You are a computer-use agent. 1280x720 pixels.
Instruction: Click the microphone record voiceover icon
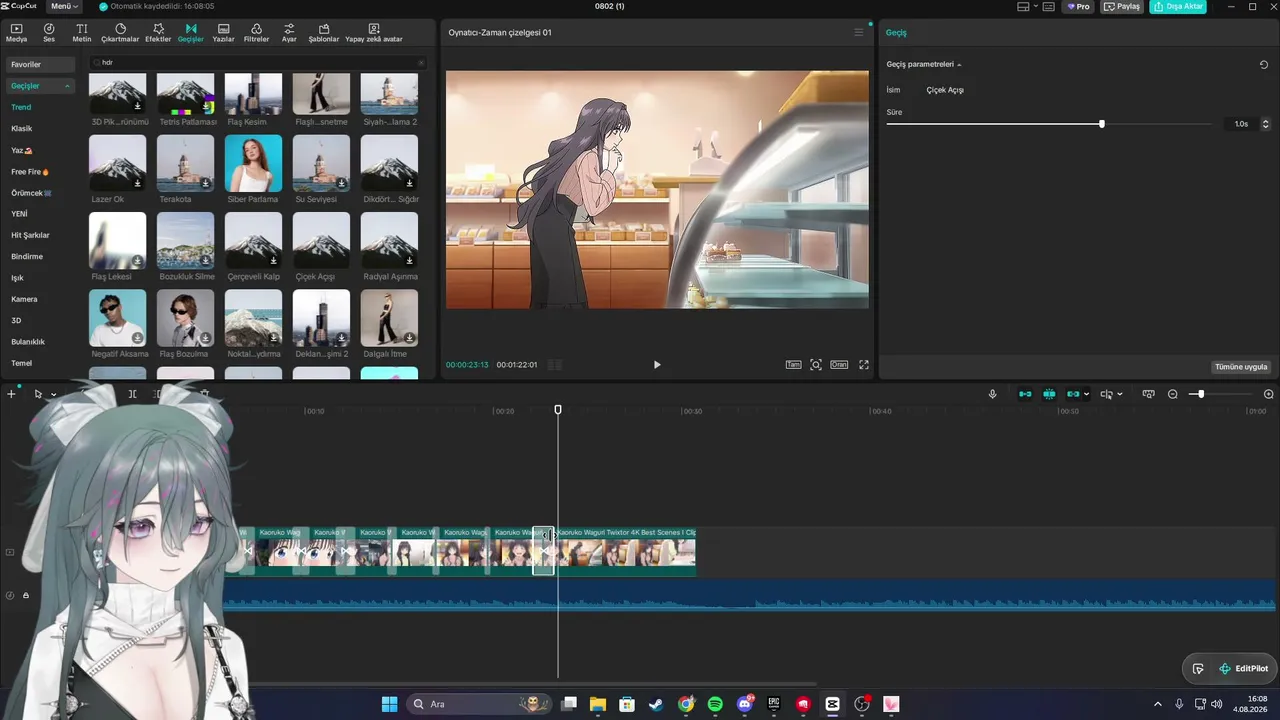[993, 394]
